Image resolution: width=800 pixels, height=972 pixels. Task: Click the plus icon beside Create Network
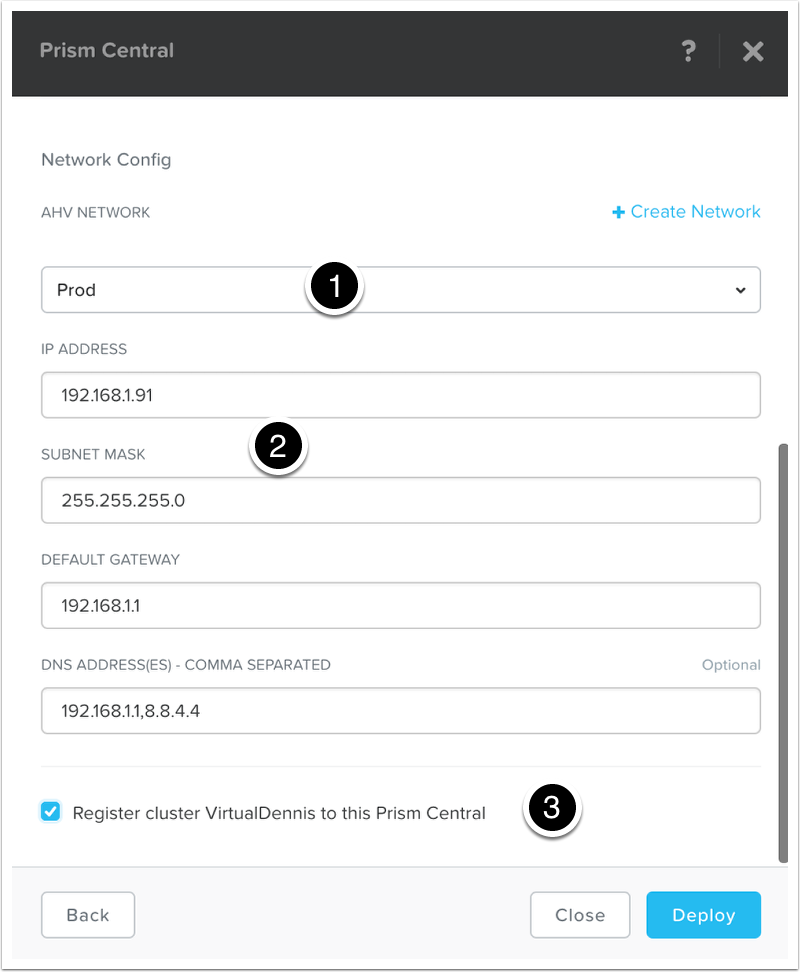619,212
